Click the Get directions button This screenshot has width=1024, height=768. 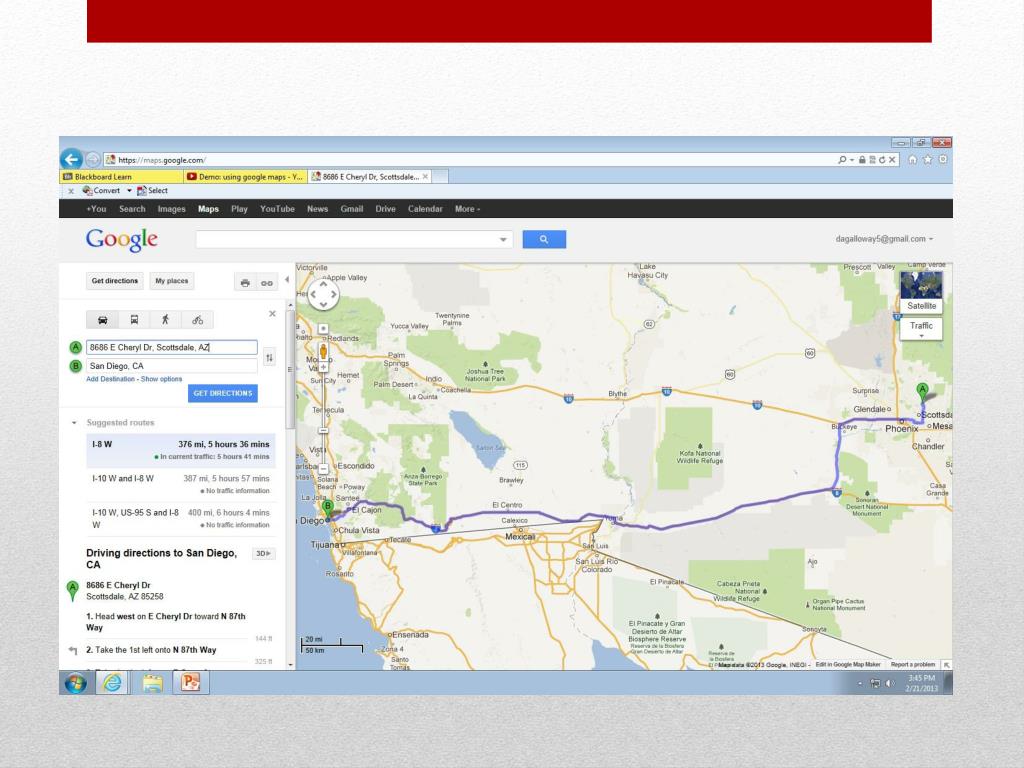pyautogui.click(x=115, y=281)
